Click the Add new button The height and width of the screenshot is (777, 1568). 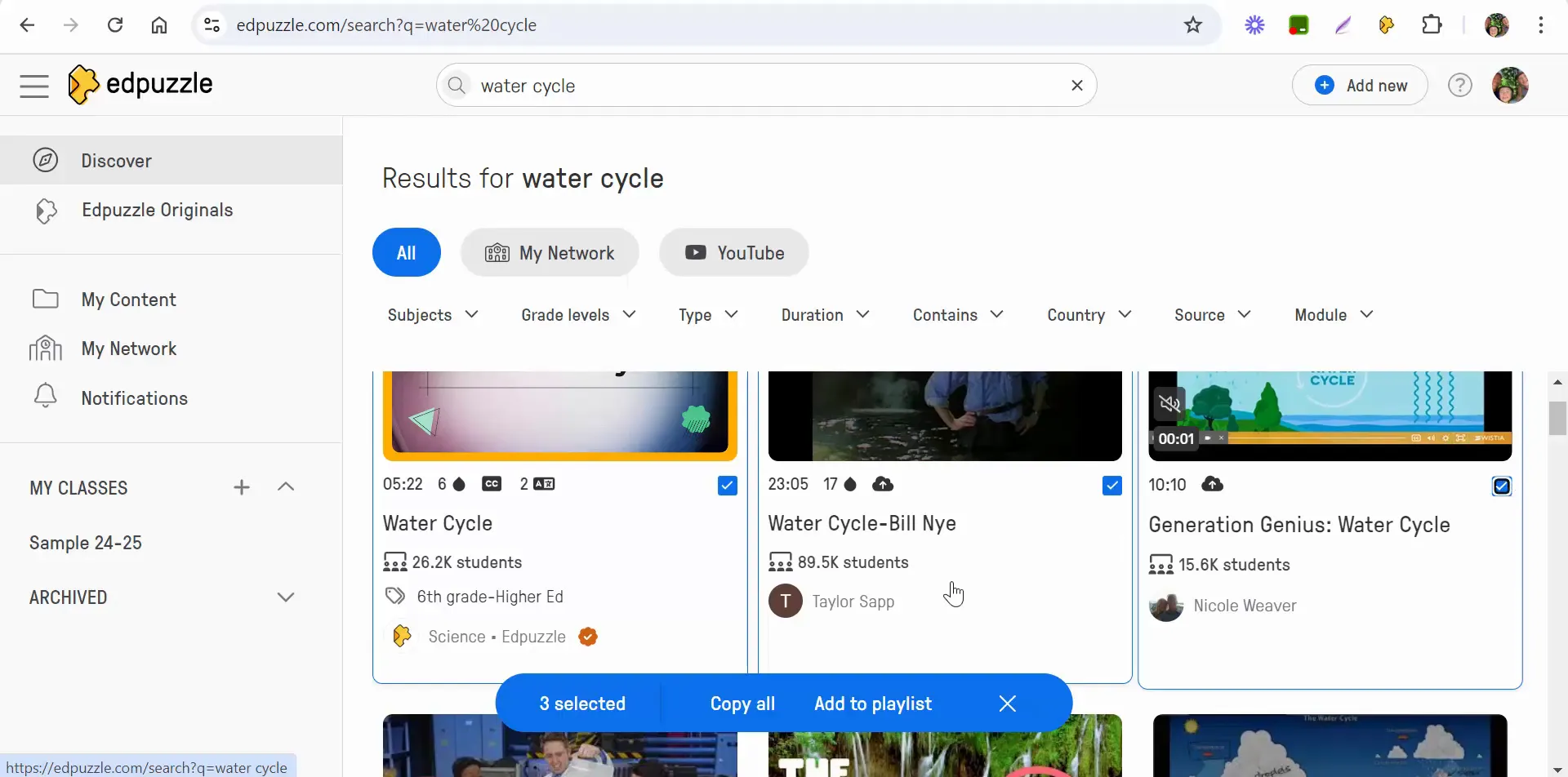pyautogui.click(x=1360, y=86)
